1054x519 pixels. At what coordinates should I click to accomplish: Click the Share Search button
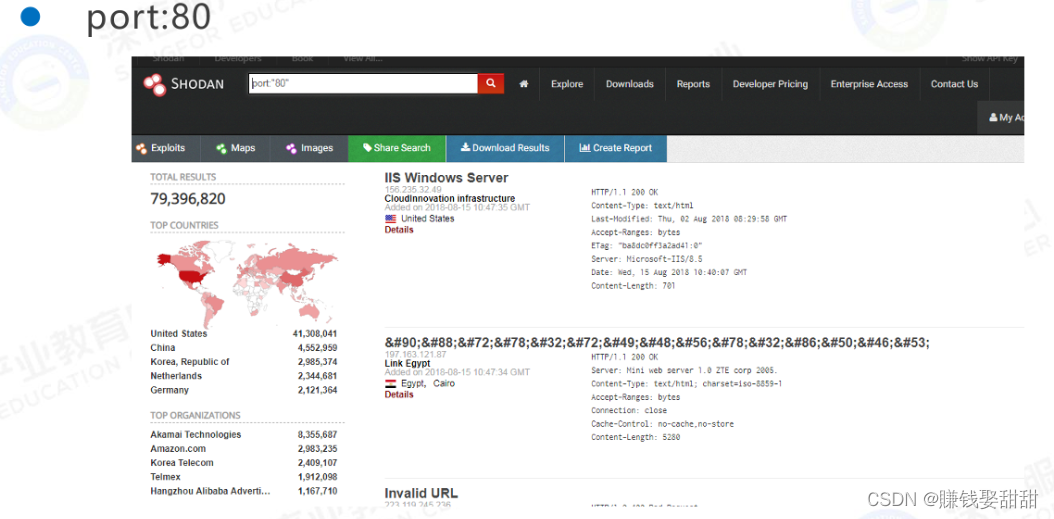pyautogui.click(x=397, y=148)
